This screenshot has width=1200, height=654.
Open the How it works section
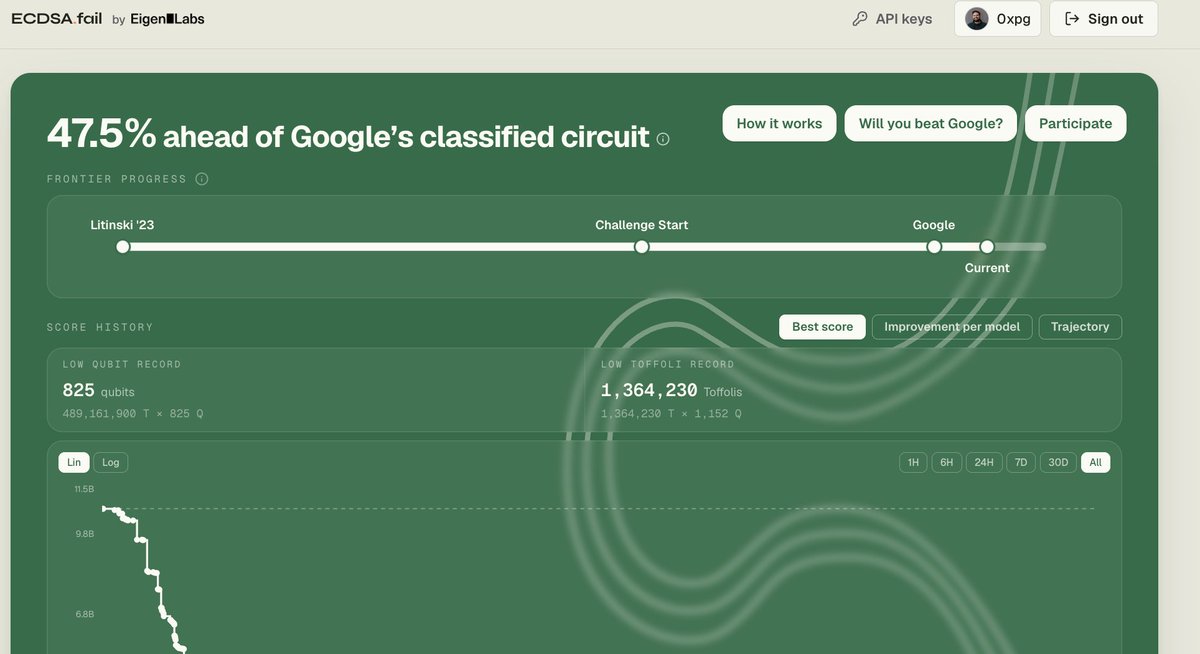point(779,124)
